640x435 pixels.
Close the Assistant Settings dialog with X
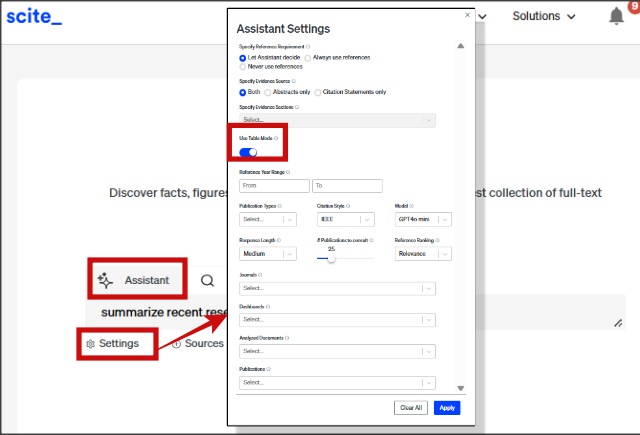coord(467,15)
